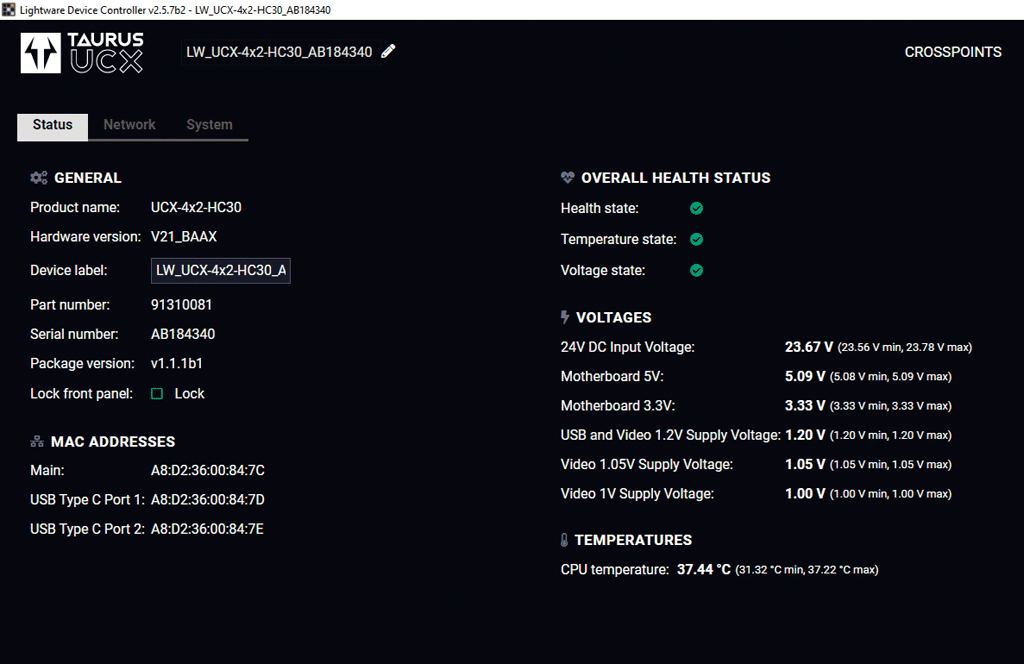This screenshot has width=1024, height=664.
Task: Click the OVERALL HEALTH STATUS heading
Action: pos(675,178)
